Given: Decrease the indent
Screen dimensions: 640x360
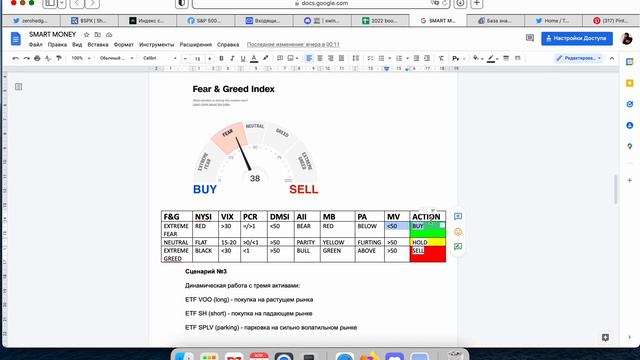Looking at the screenshot, I should 416,58.
